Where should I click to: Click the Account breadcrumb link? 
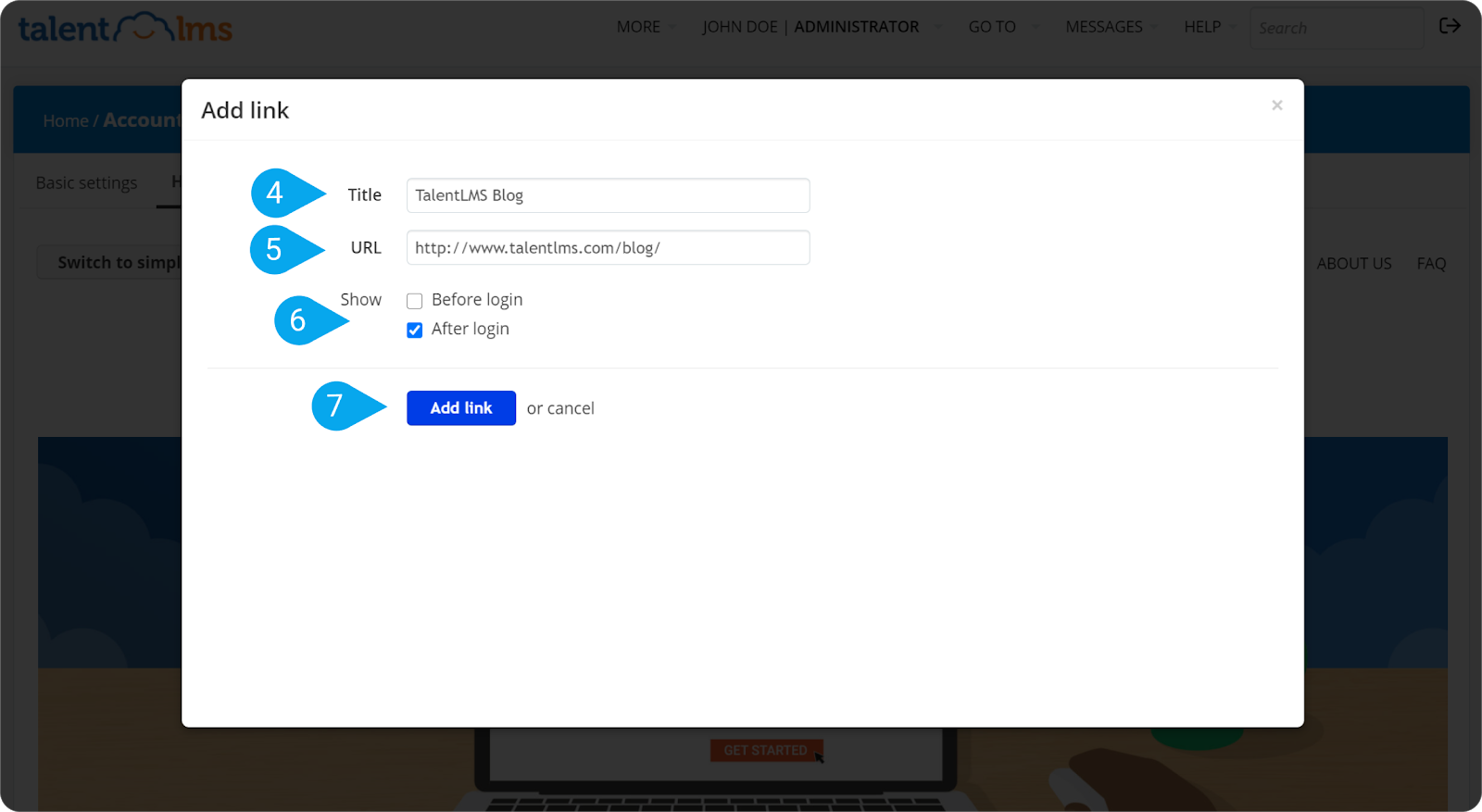point(142,120)
